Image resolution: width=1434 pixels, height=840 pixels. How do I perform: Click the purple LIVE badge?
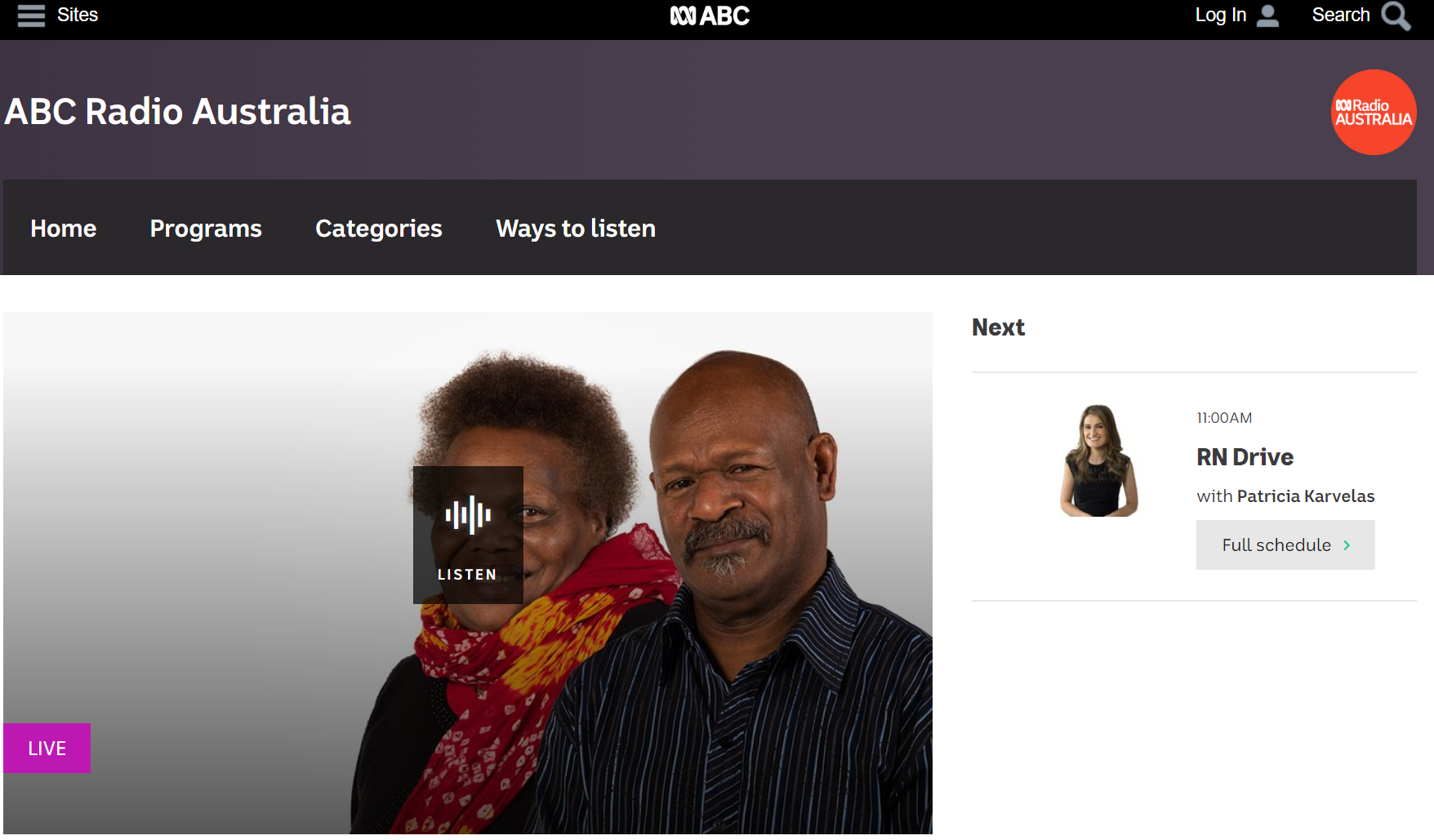click(x=47, y=749)
